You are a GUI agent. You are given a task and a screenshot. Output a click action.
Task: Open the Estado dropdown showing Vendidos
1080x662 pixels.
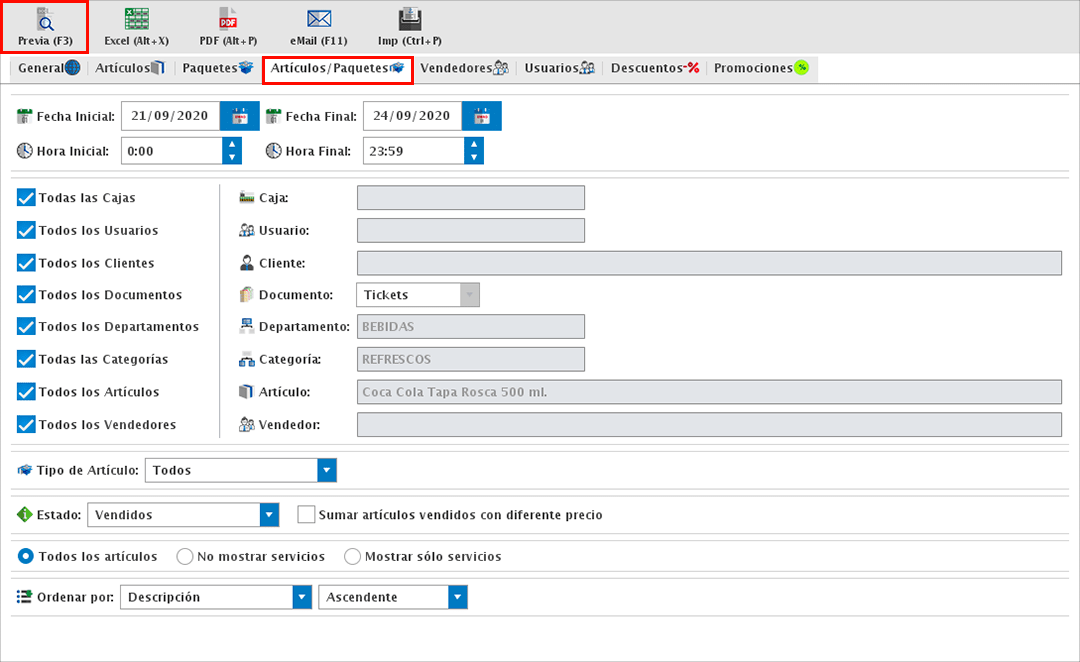268,515
